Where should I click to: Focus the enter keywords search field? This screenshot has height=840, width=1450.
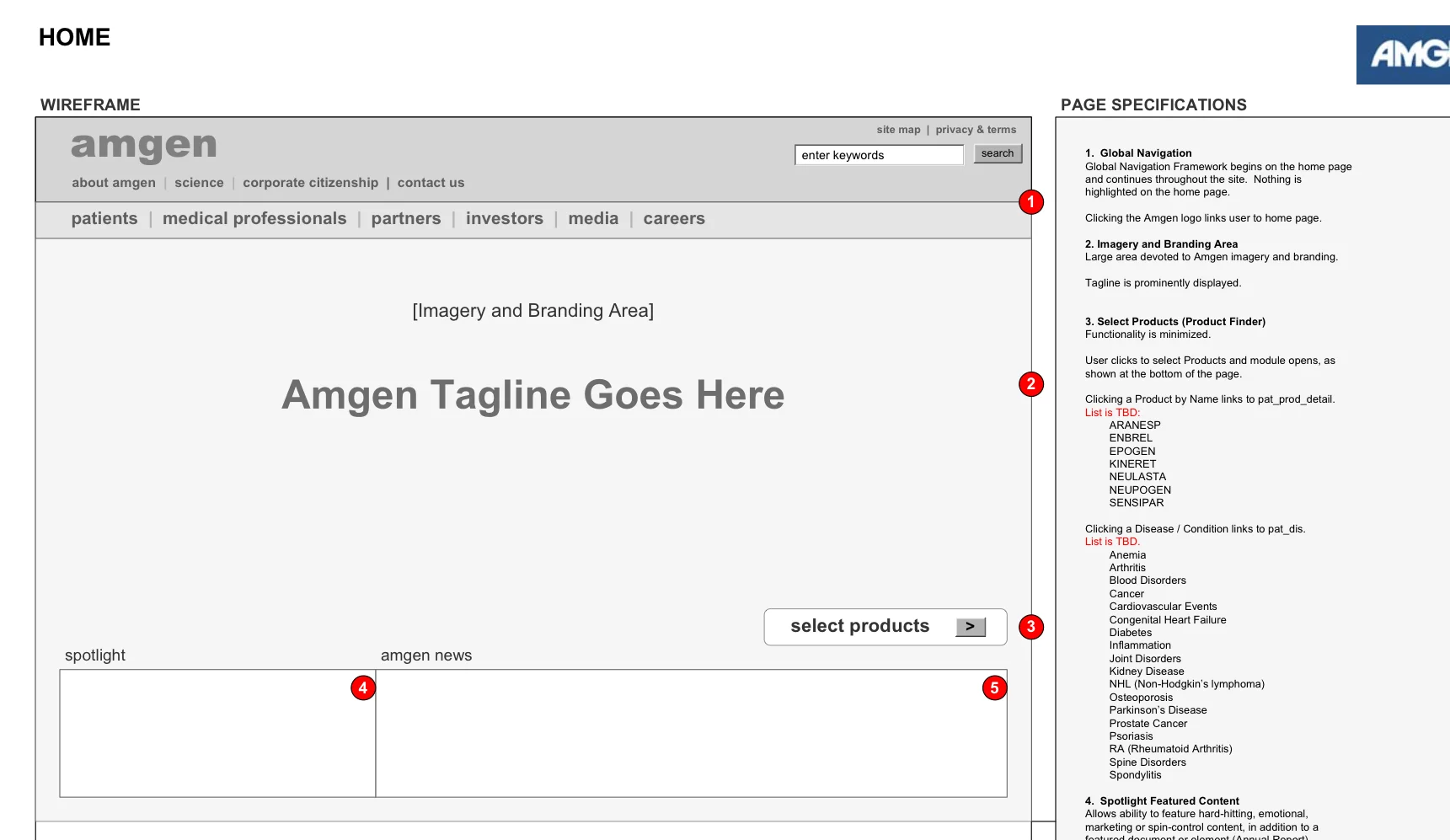(879, 155)
